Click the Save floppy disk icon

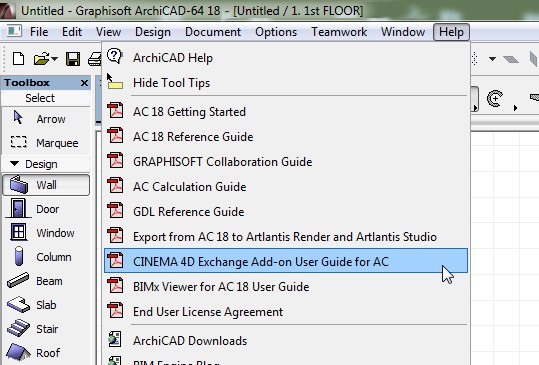pos(73,59)
